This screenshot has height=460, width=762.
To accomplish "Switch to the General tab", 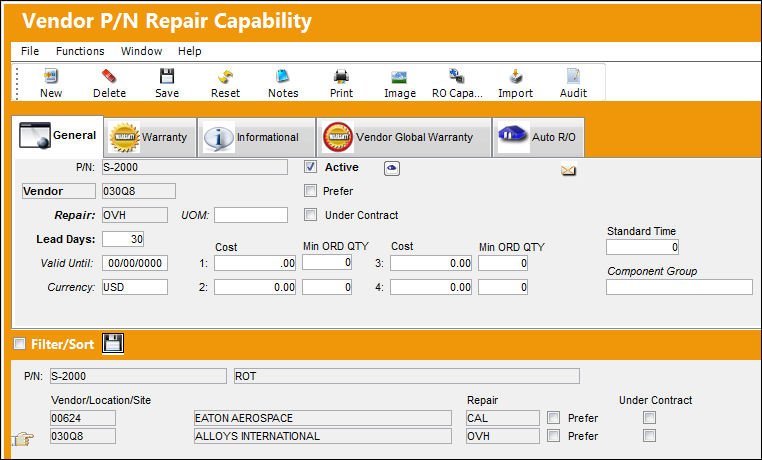I will click(57, 136).
